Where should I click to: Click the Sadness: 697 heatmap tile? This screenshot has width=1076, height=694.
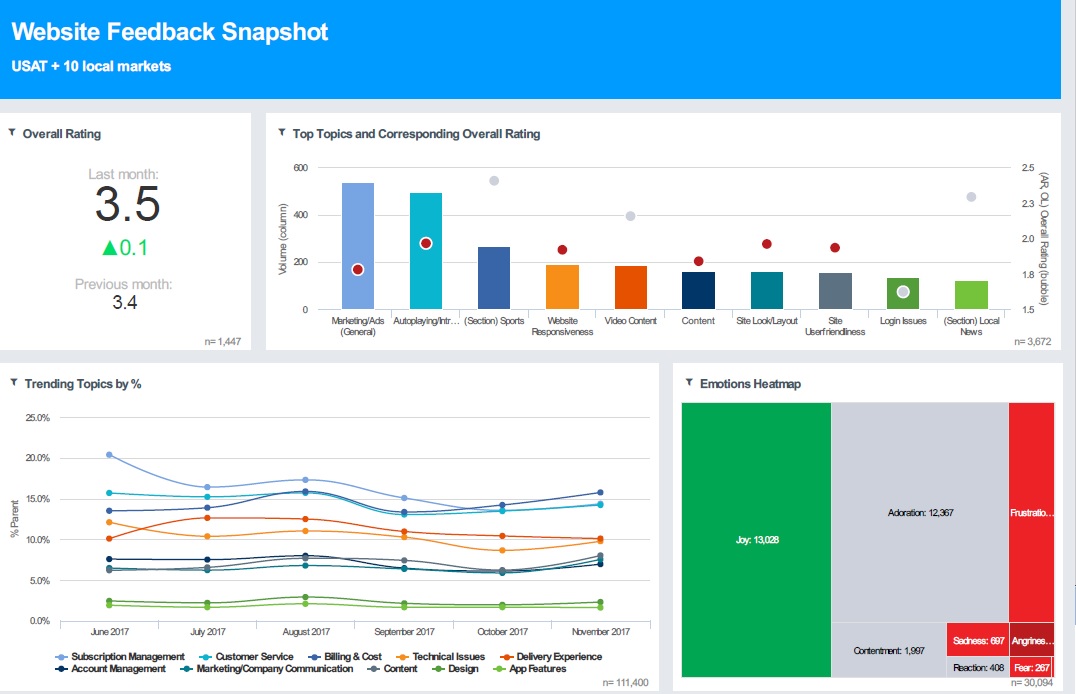click(x=978, y=640)
